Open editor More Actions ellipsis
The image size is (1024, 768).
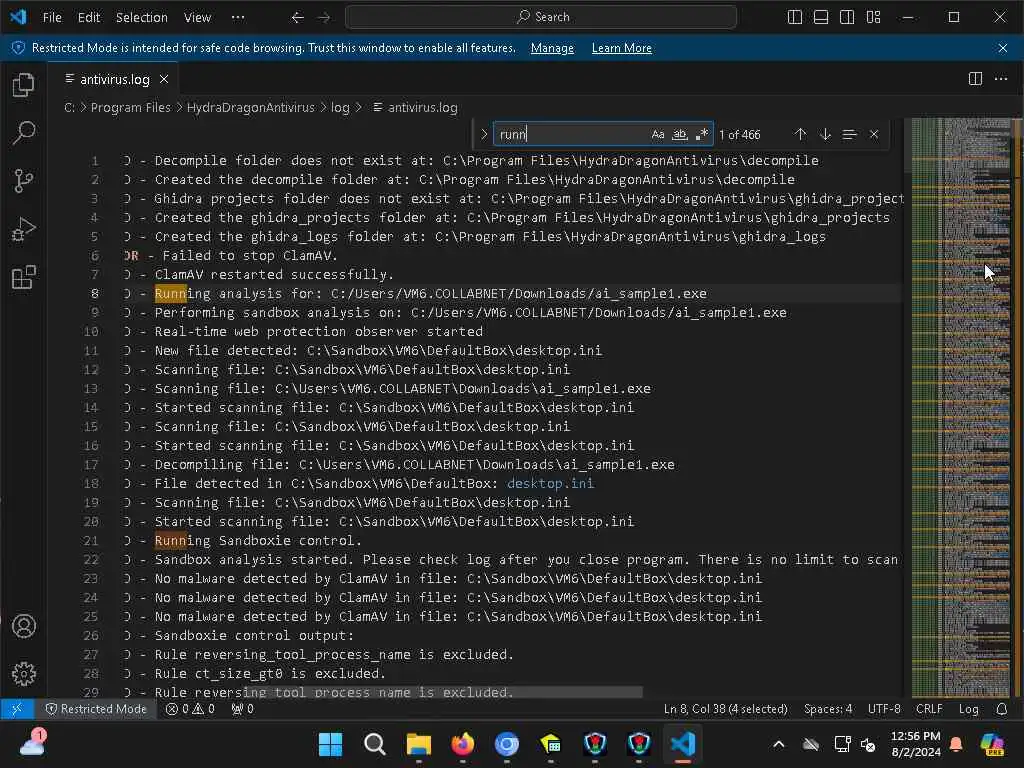[1001, 79]
